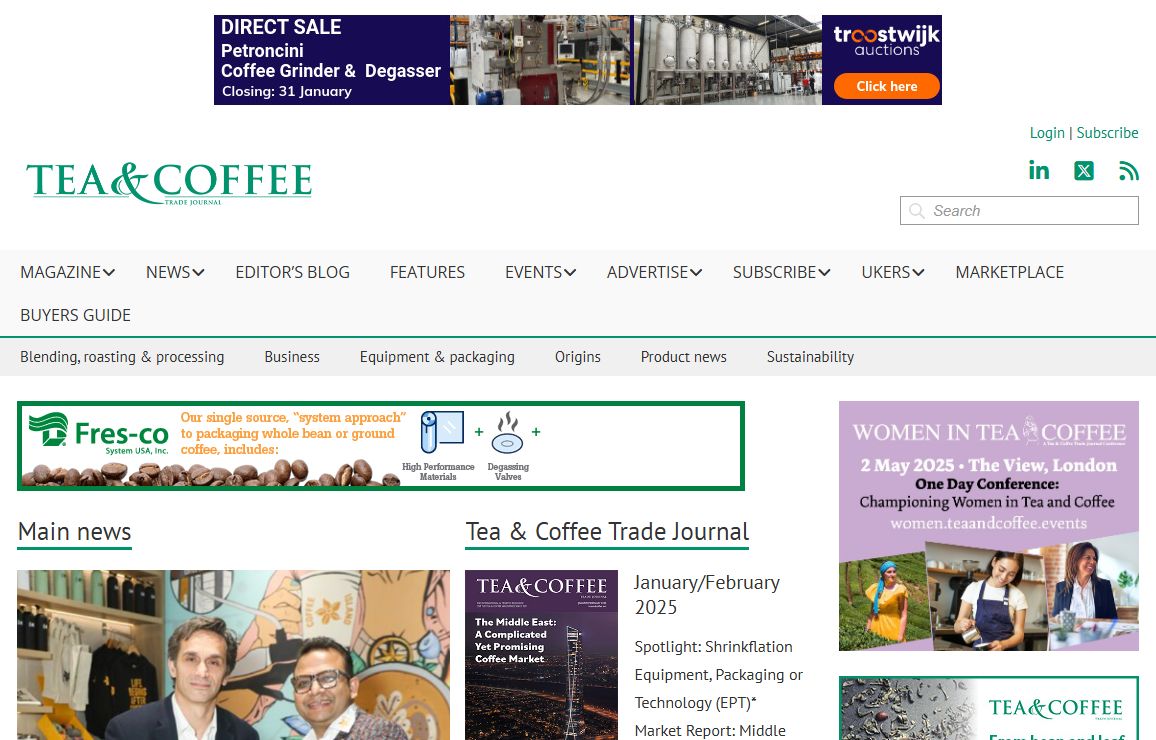Open the X (Twitter) social icon
This screenshot has width=1156, height=740.
point(1084,171)
